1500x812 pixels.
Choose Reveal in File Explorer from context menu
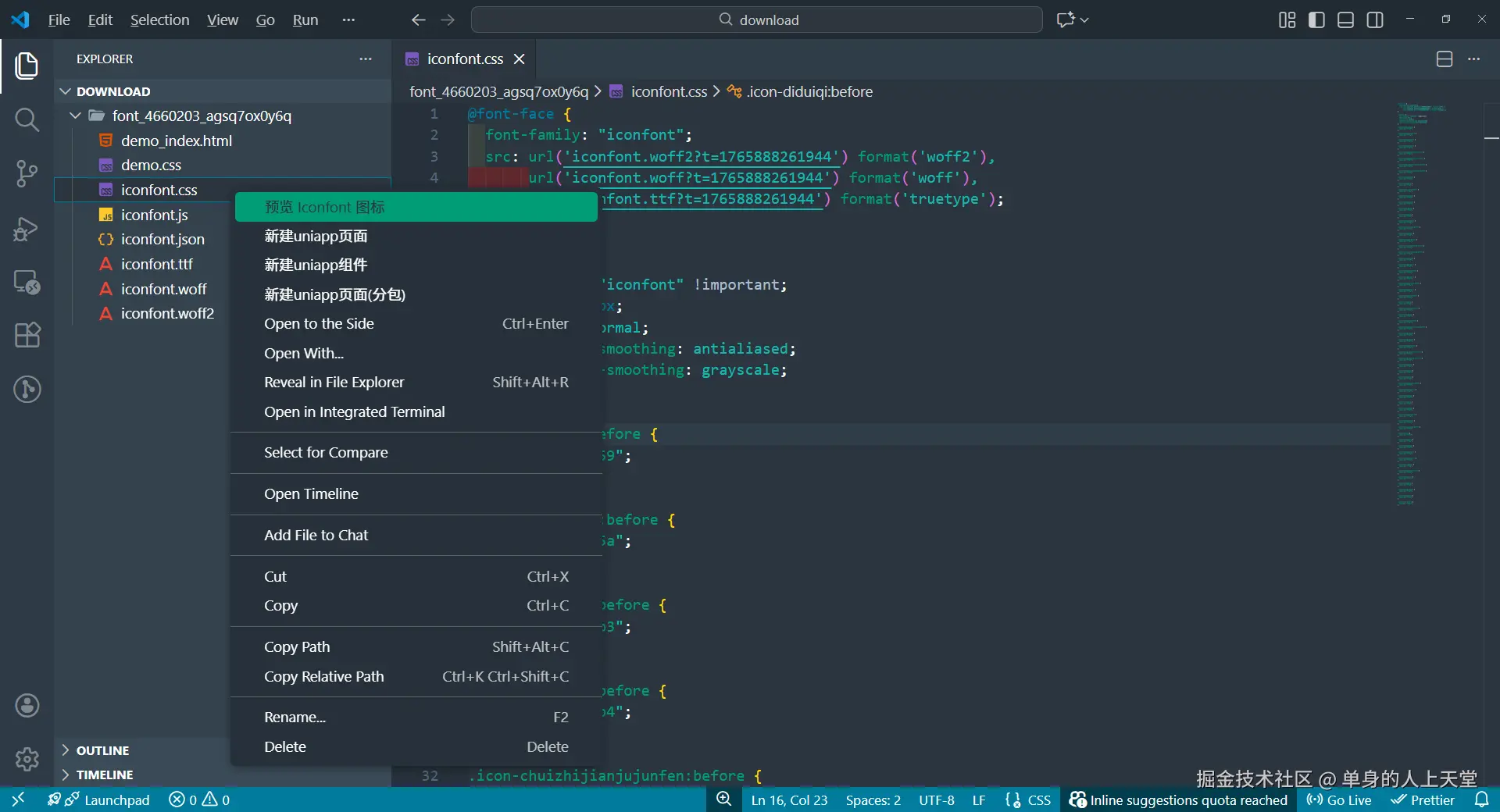pyautogui.click(x=334, y=383)
